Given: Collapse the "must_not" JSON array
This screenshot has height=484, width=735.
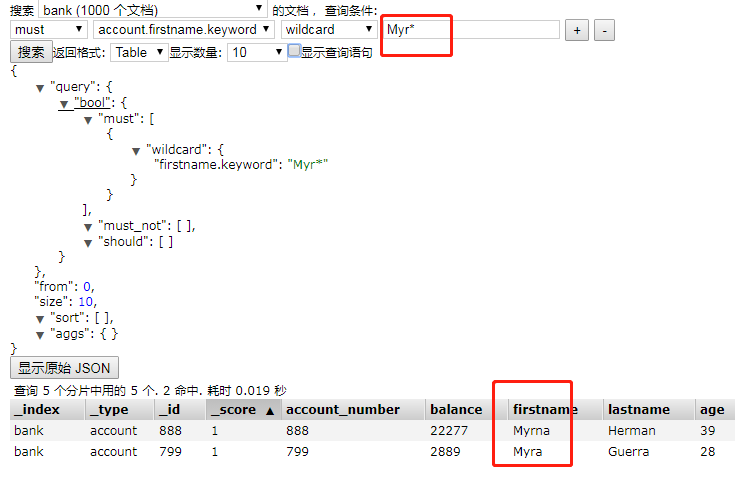Looking at the screenshot, I should (88, 227).
